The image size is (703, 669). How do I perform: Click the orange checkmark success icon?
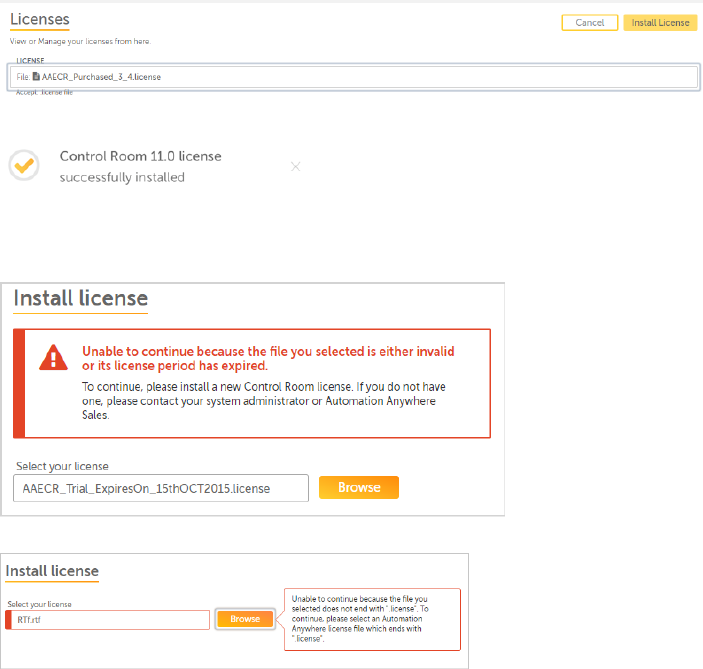pyautogui.click(x=24, y=165)
